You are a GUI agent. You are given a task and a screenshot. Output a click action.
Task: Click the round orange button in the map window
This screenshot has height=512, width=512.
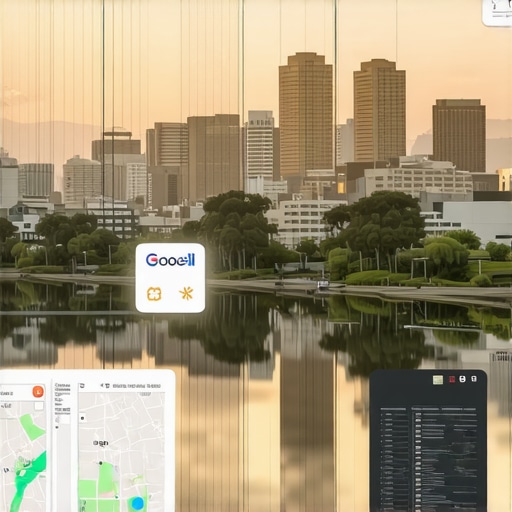[38, 391]
